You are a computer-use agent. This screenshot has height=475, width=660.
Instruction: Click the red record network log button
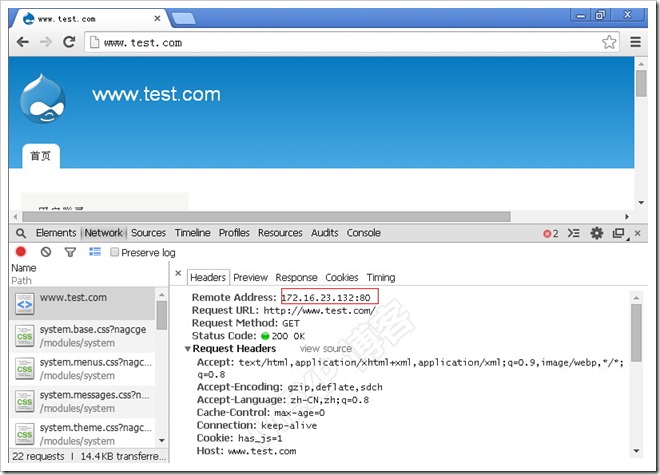[21, 252]
